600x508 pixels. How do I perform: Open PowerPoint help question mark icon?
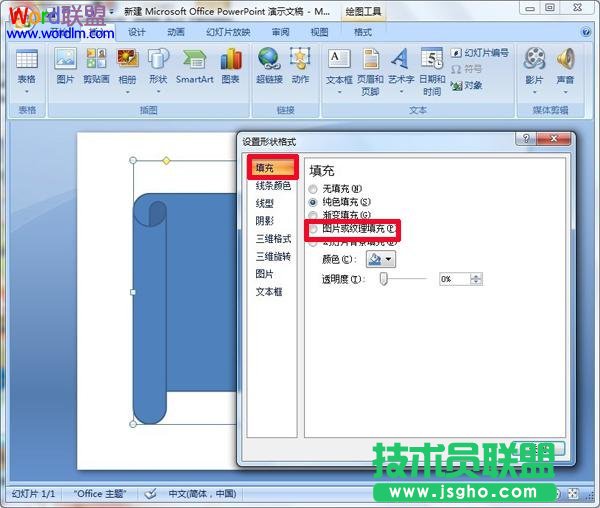click(586, 32)
